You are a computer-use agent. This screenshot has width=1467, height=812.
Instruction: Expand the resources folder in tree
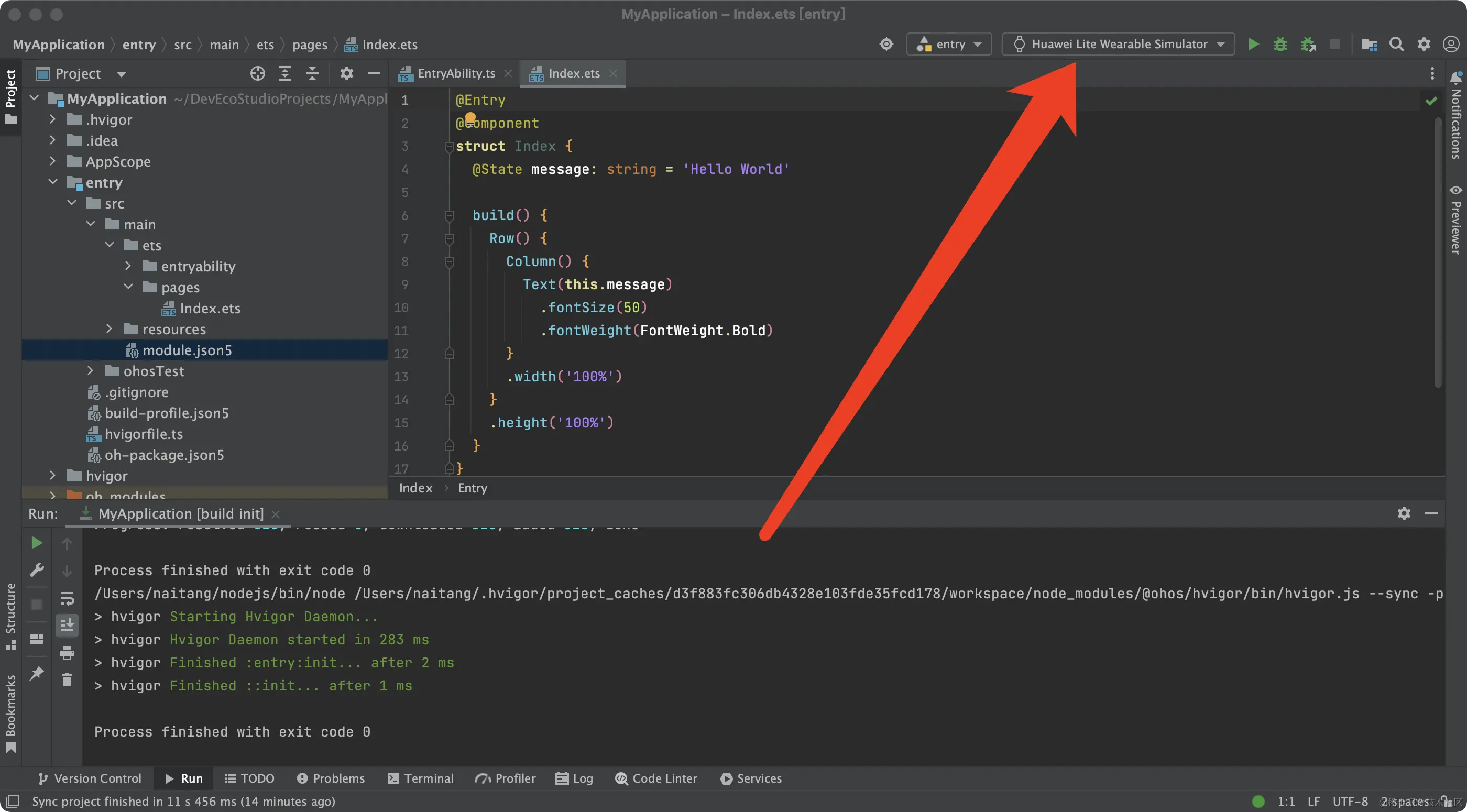110,329
